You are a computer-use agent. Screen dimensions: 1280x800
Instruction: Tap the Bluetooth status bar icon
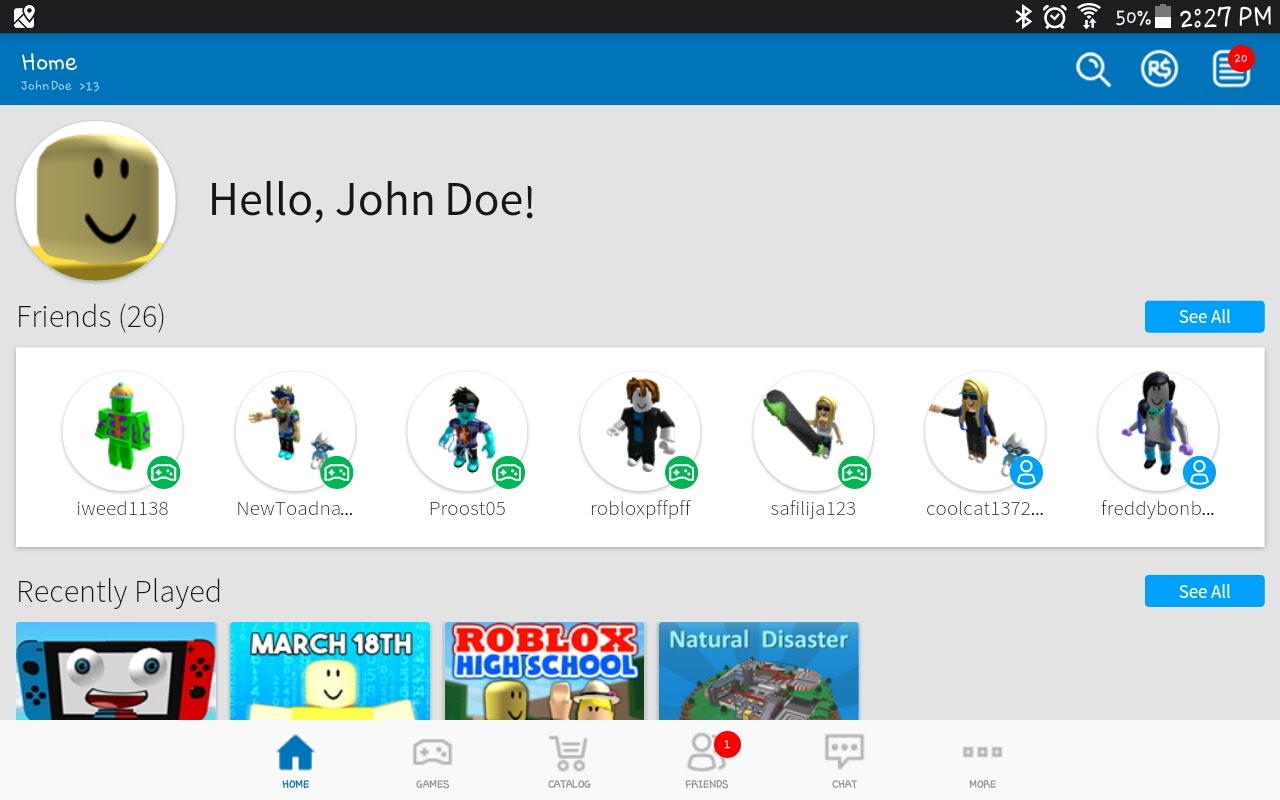1023,17
